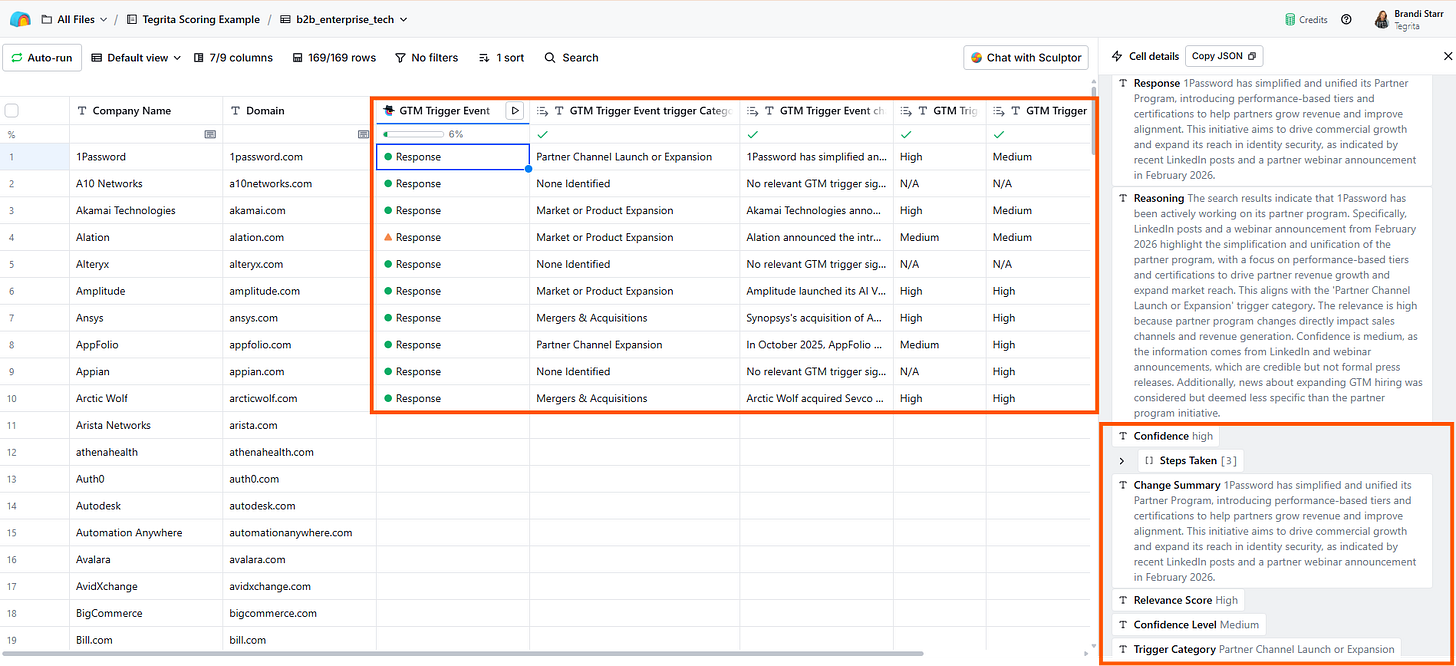Click the autodesk.com domain cell

[299, 506]
